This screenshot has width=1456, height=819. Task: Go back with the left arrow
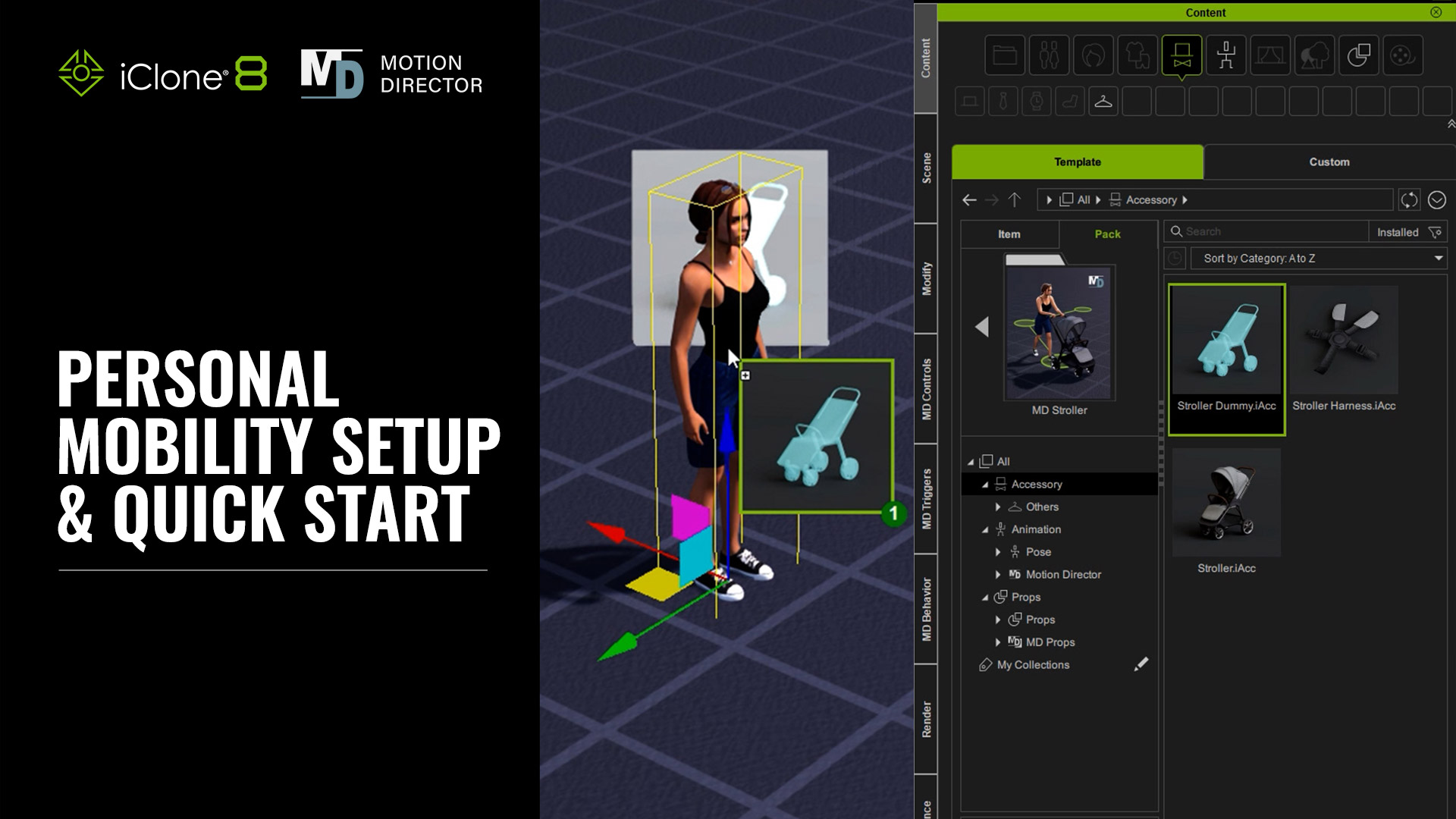click(x=969, y=200)
